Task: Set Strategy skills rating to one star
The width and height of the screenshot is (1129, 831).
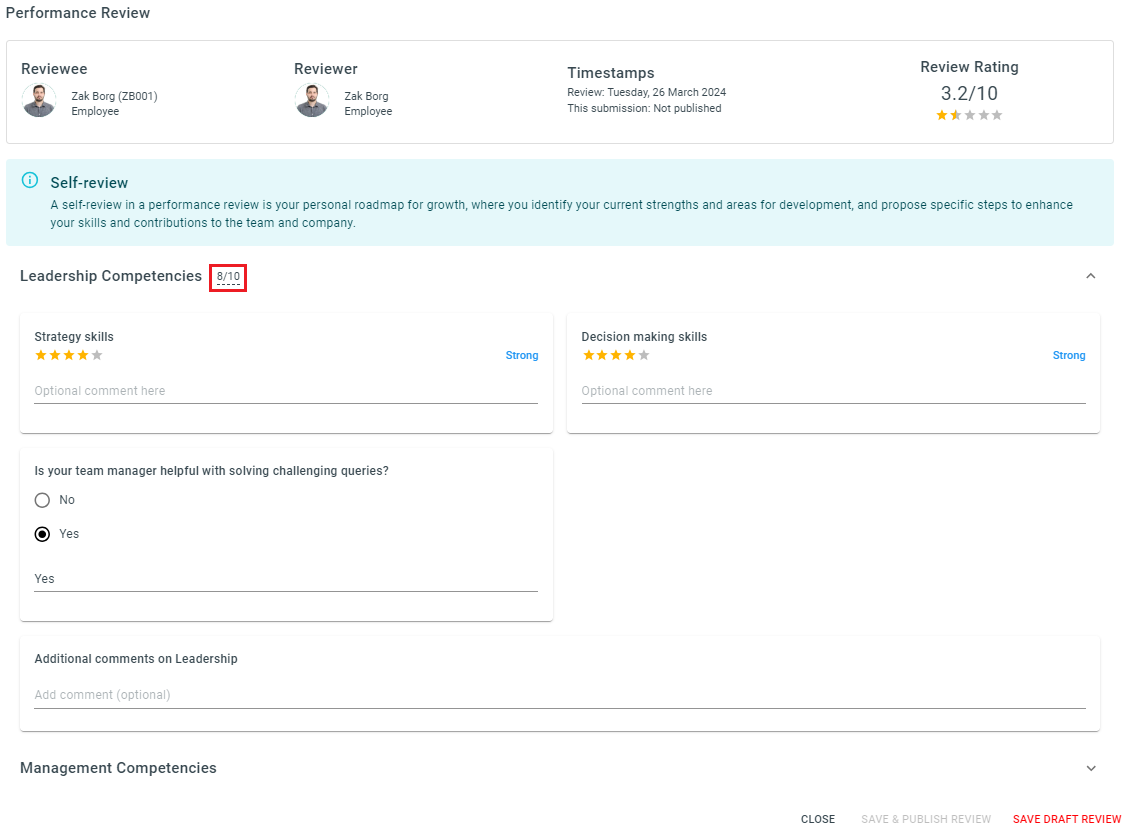Action: pos(41,355)
